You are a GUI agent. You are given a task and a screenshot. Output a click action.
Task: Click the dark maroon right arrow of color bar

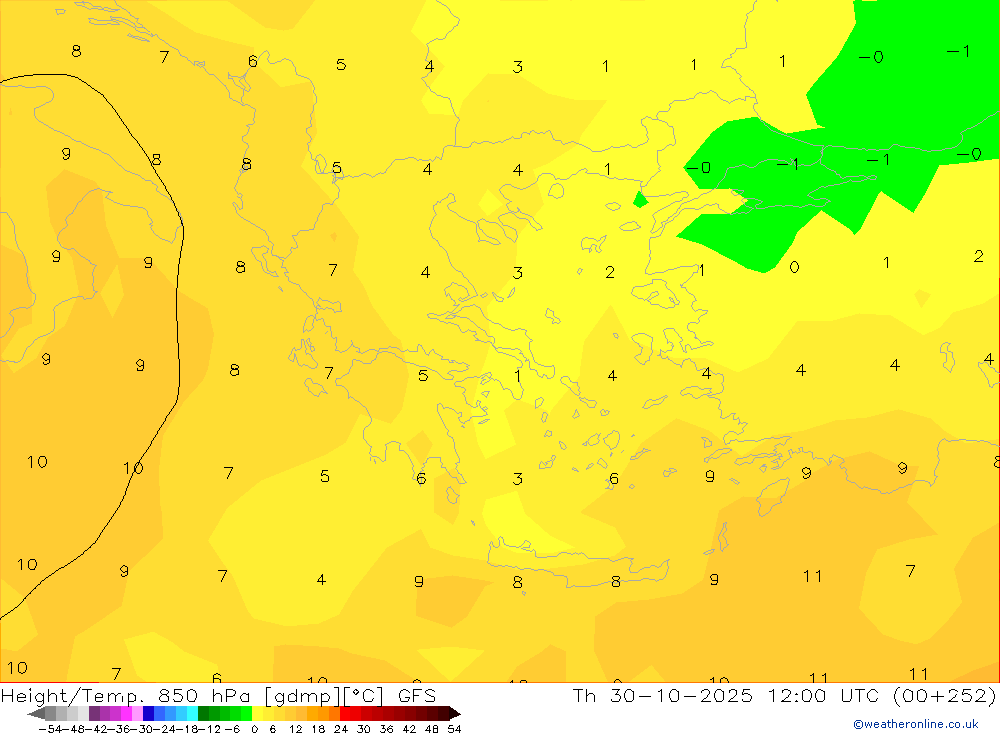455,713
